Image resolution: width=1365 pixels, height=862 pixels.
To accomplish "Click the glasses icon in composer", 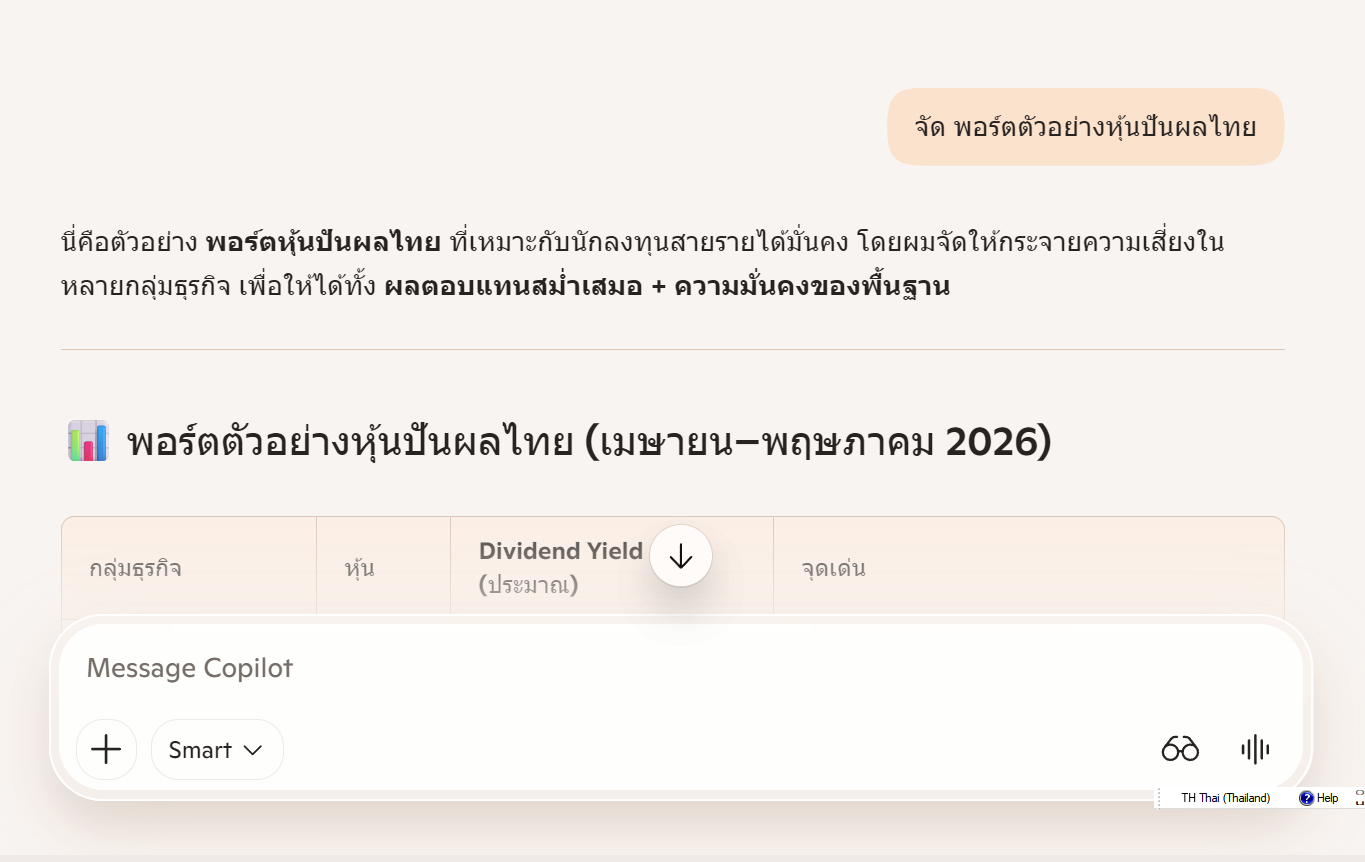I will click(x=1180, y=749).
